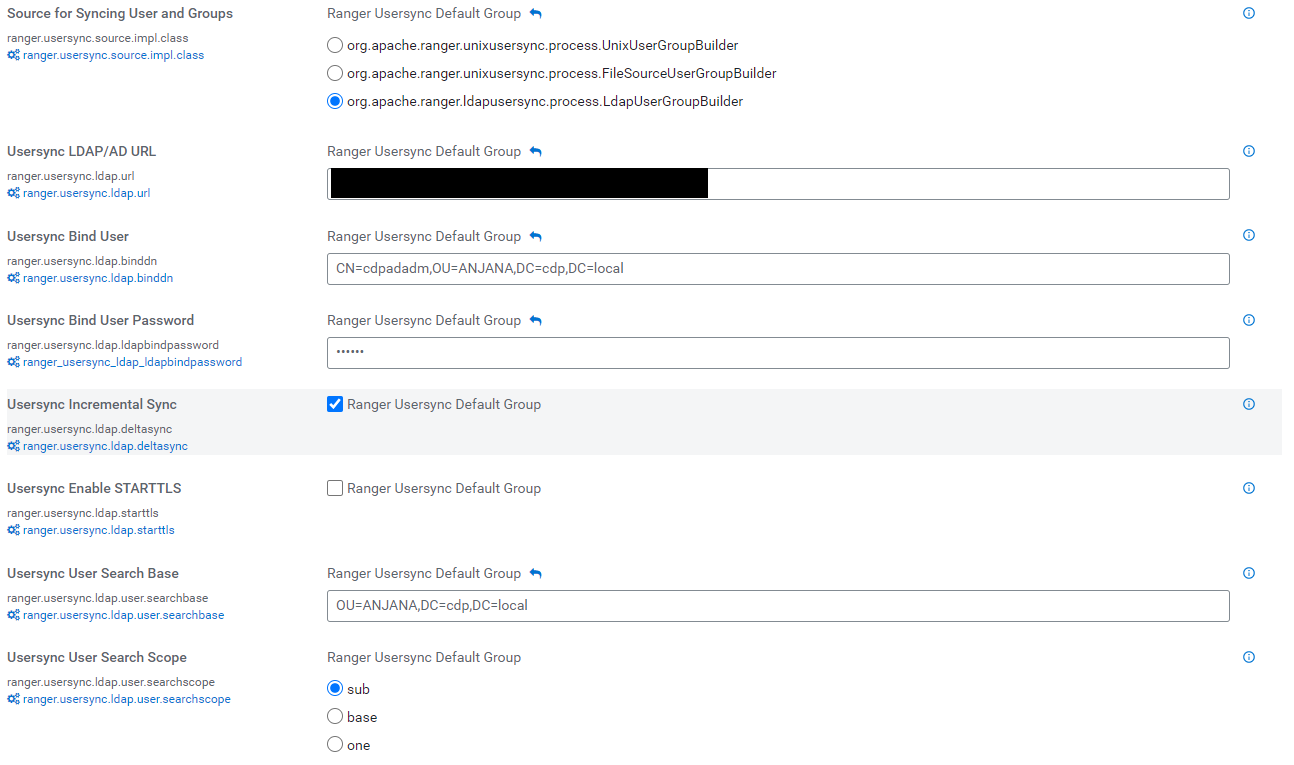This screenshot has width=1294, height=765.
Task: Open ranger.usersync.ldap.user.searchscope link
Action: (126, 700)
